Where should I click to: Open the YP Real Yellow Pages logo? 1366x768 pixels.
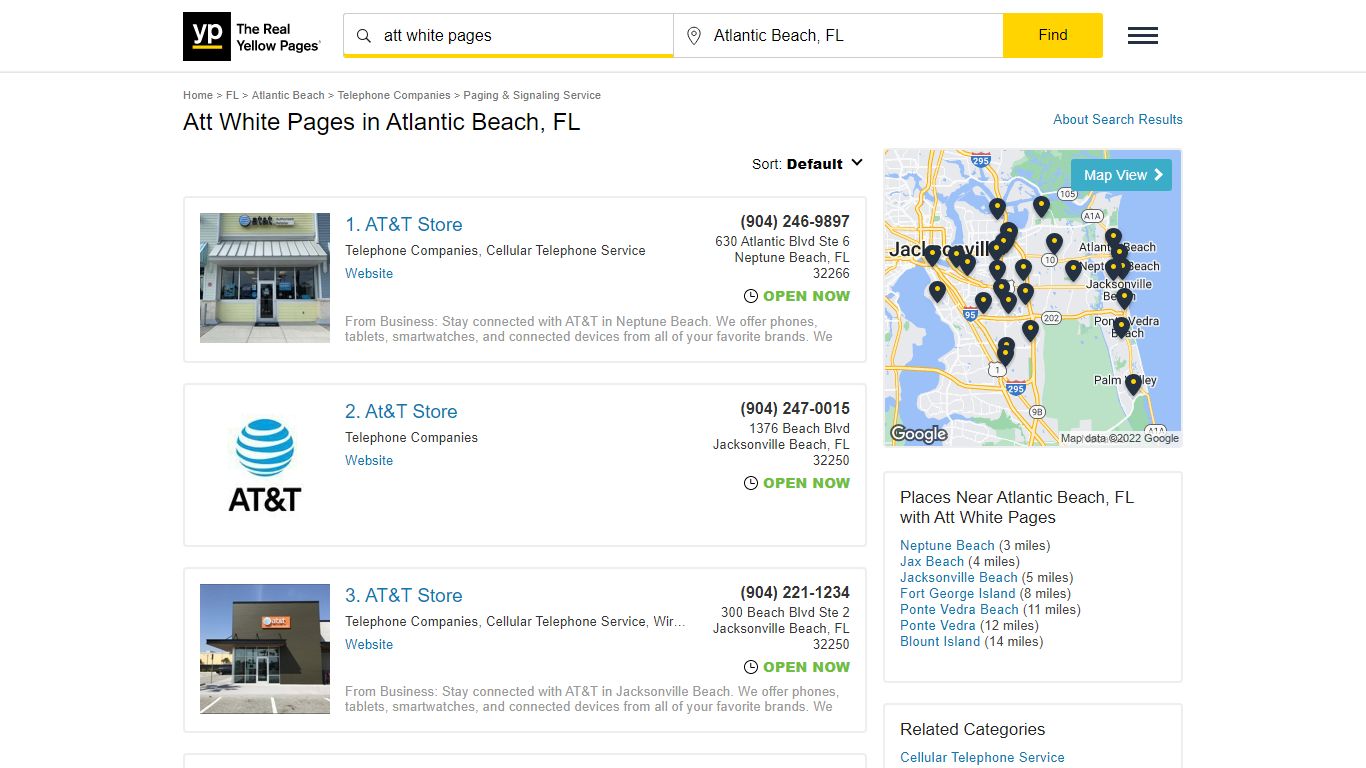(252, 36)
